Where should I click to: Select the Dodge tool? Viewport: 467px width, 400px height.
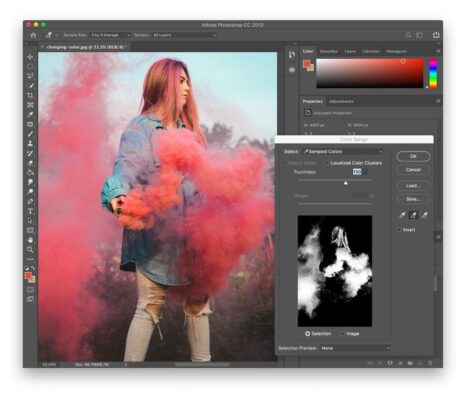[x=30, y=192]
